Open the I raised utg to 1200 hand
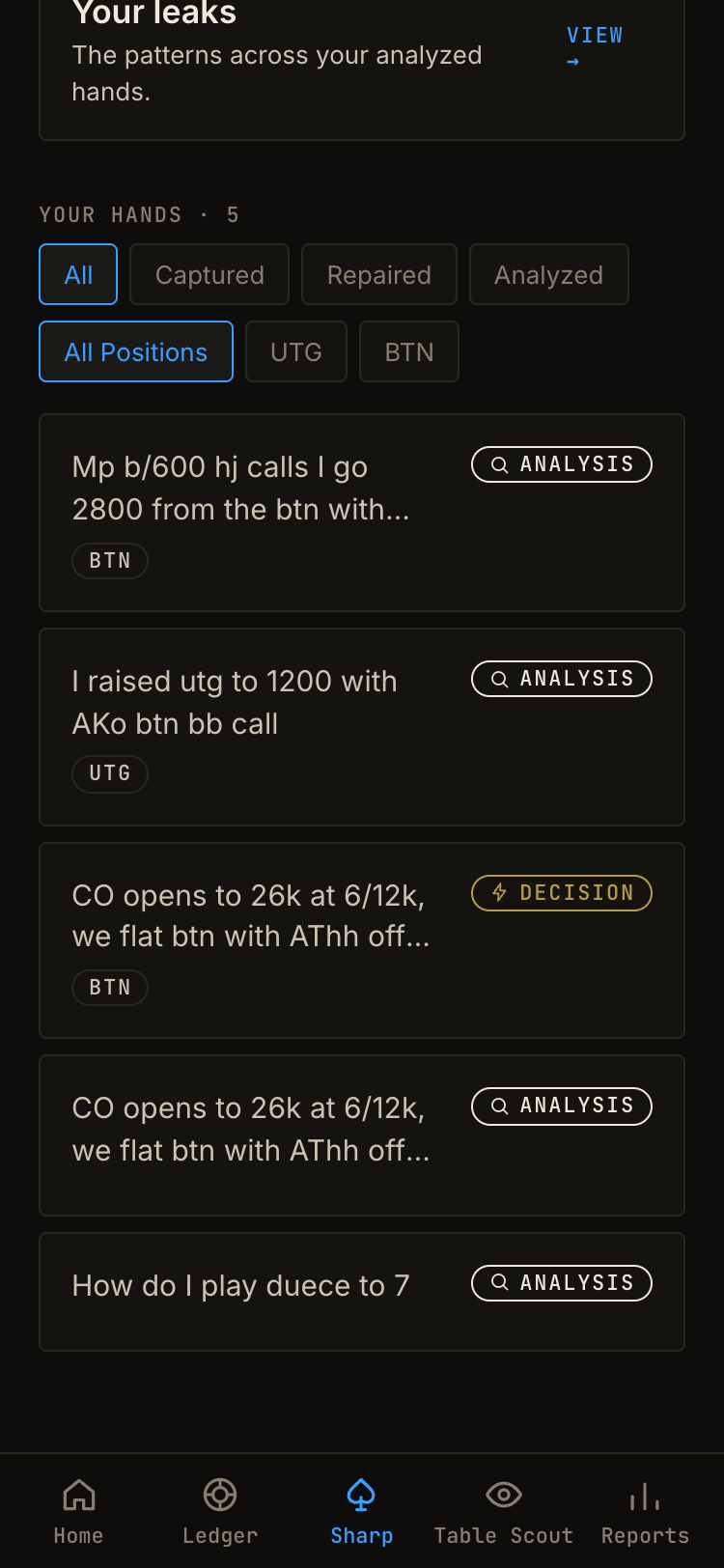Screen dimensions: 724x1568 click(362, 727)
